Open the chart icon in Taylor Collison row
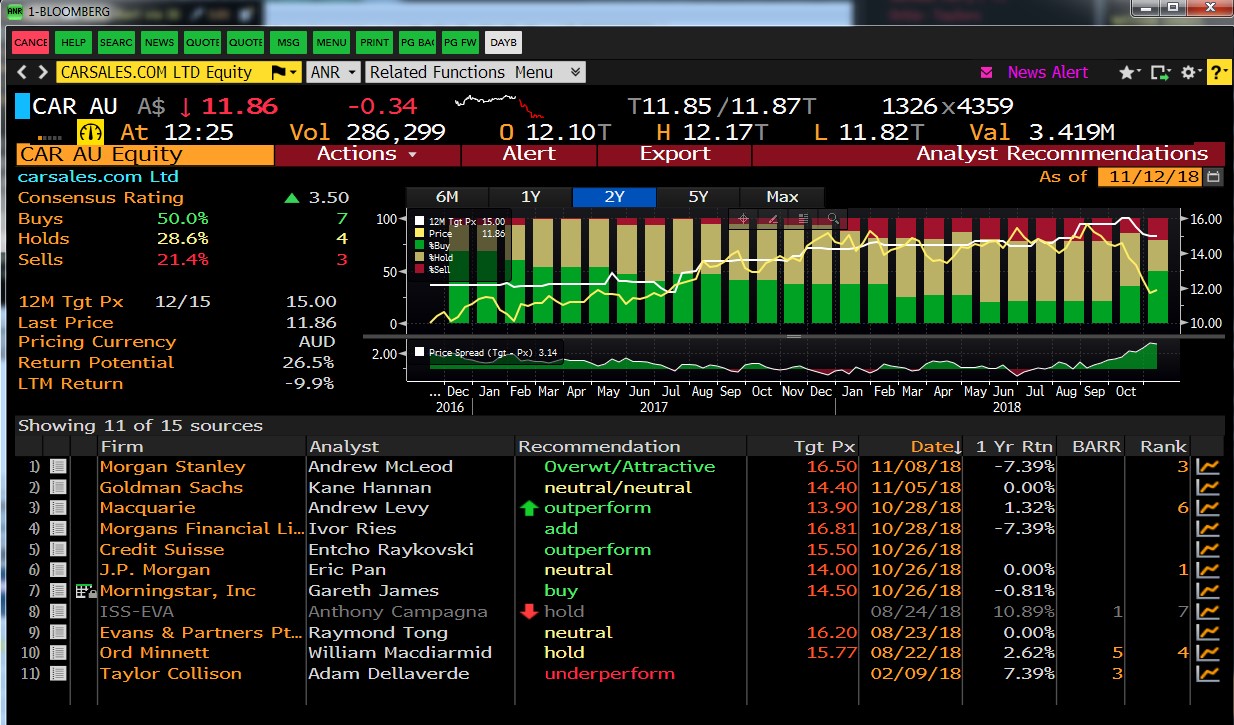 pyautogui.click(x=1209, y=674)
